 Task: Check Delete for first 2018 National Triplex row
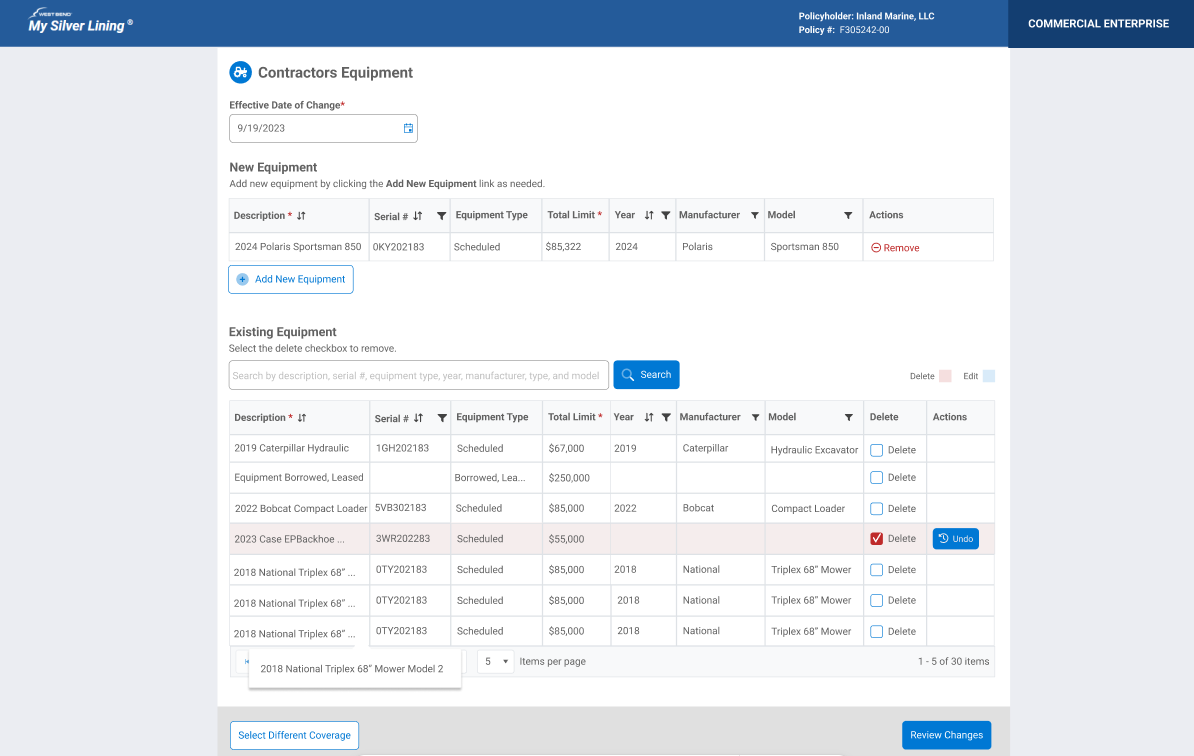(876, 569)
